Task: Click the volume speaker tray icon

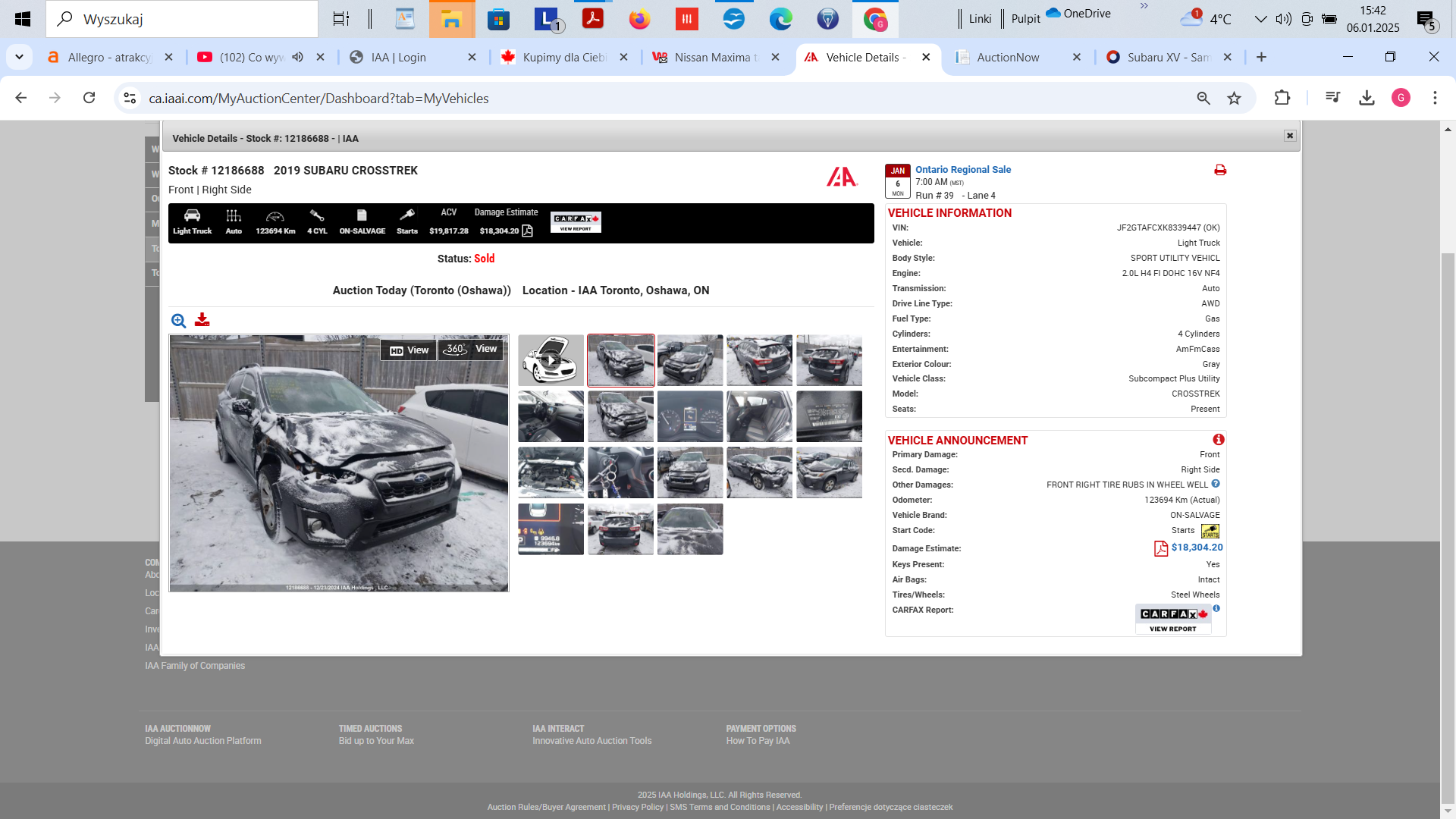Action: point(1283,19)
